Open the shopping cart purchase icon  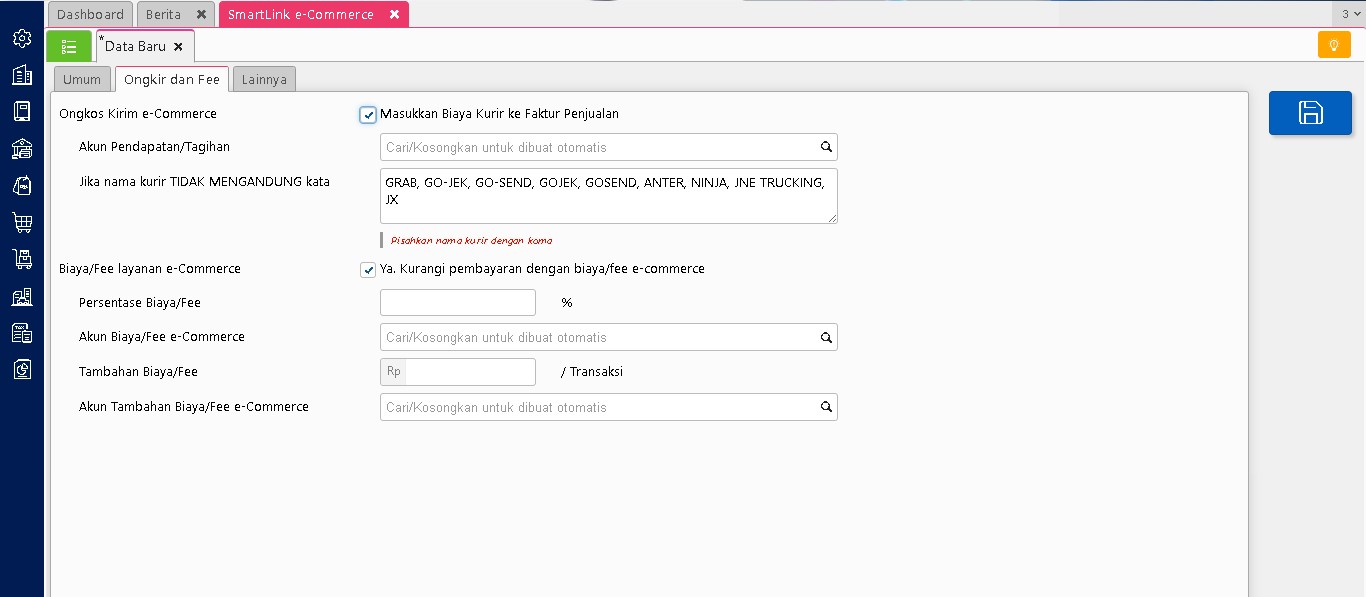22,222
